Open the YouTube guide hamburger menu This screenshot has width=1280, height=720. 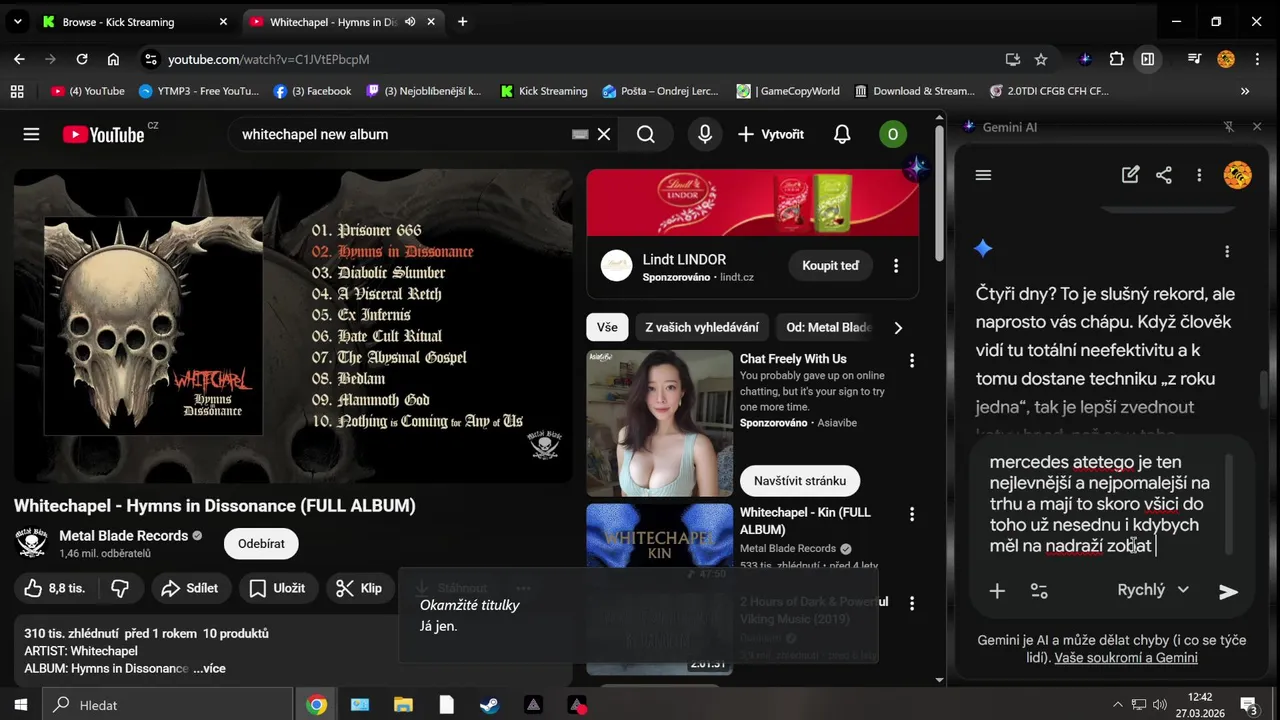(x=31, y=134)
